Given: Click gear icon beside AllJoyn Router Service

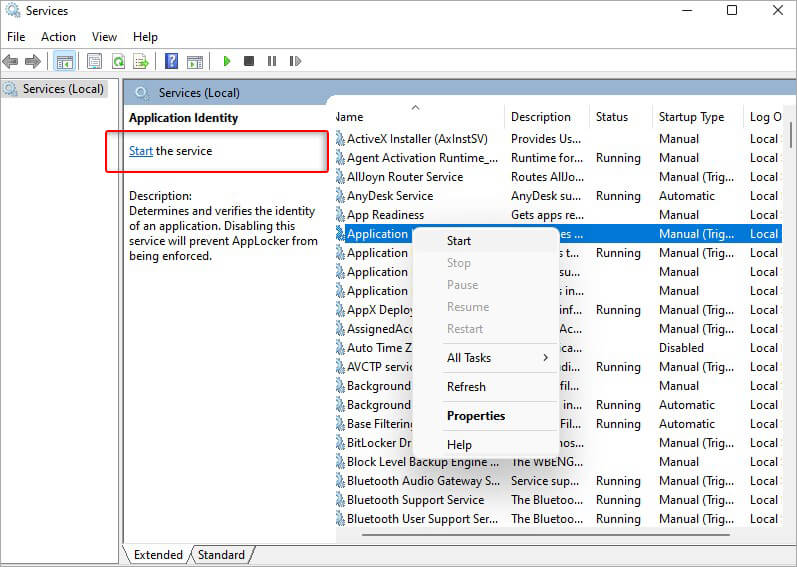Looking at the screenshot, I should [x=340, y=177].
